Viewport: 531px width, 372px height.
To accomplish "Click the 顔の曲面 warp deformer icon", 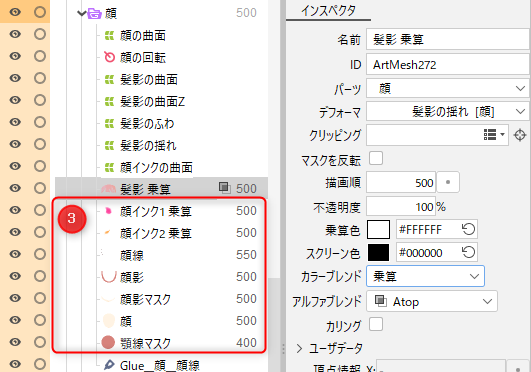I will (109, 35).
